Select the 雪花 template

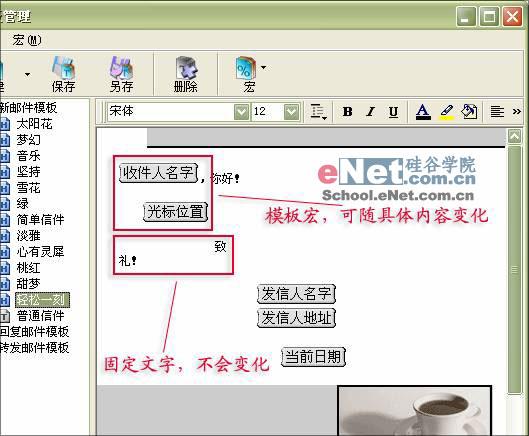pos(28,188)
